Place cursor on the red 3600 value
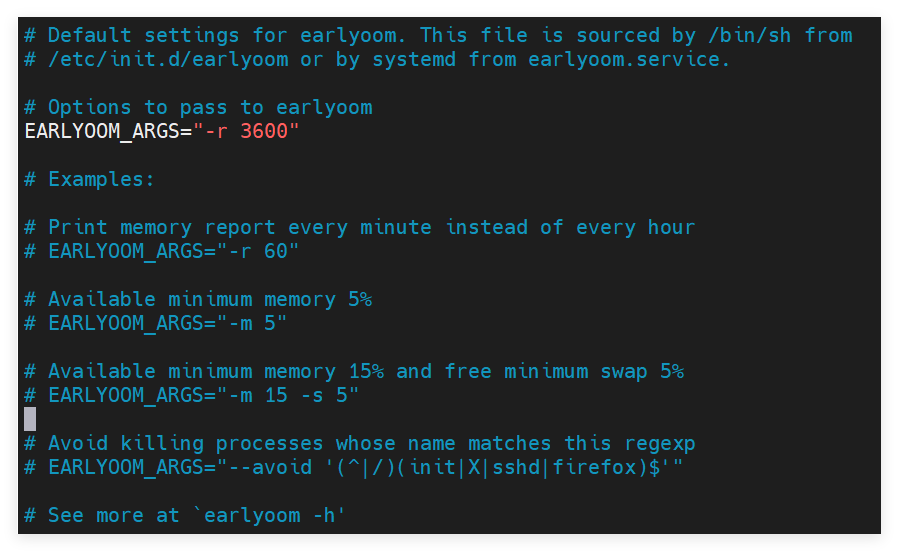Screen dimensions: 898x551 (264, 131)
